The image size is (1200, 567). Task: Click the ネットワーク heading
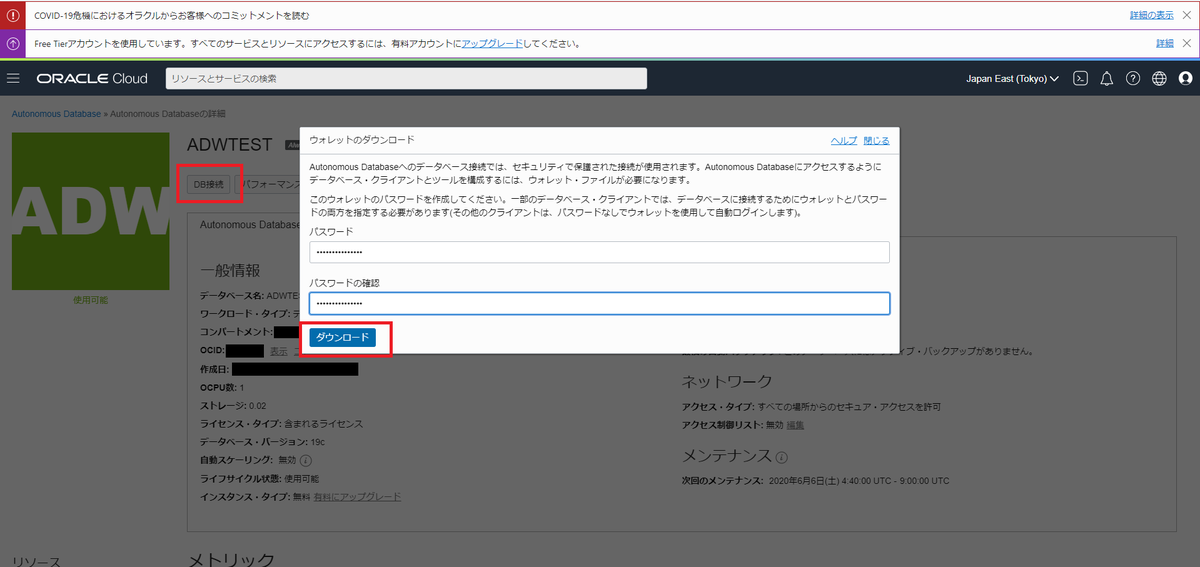point(727,381)
